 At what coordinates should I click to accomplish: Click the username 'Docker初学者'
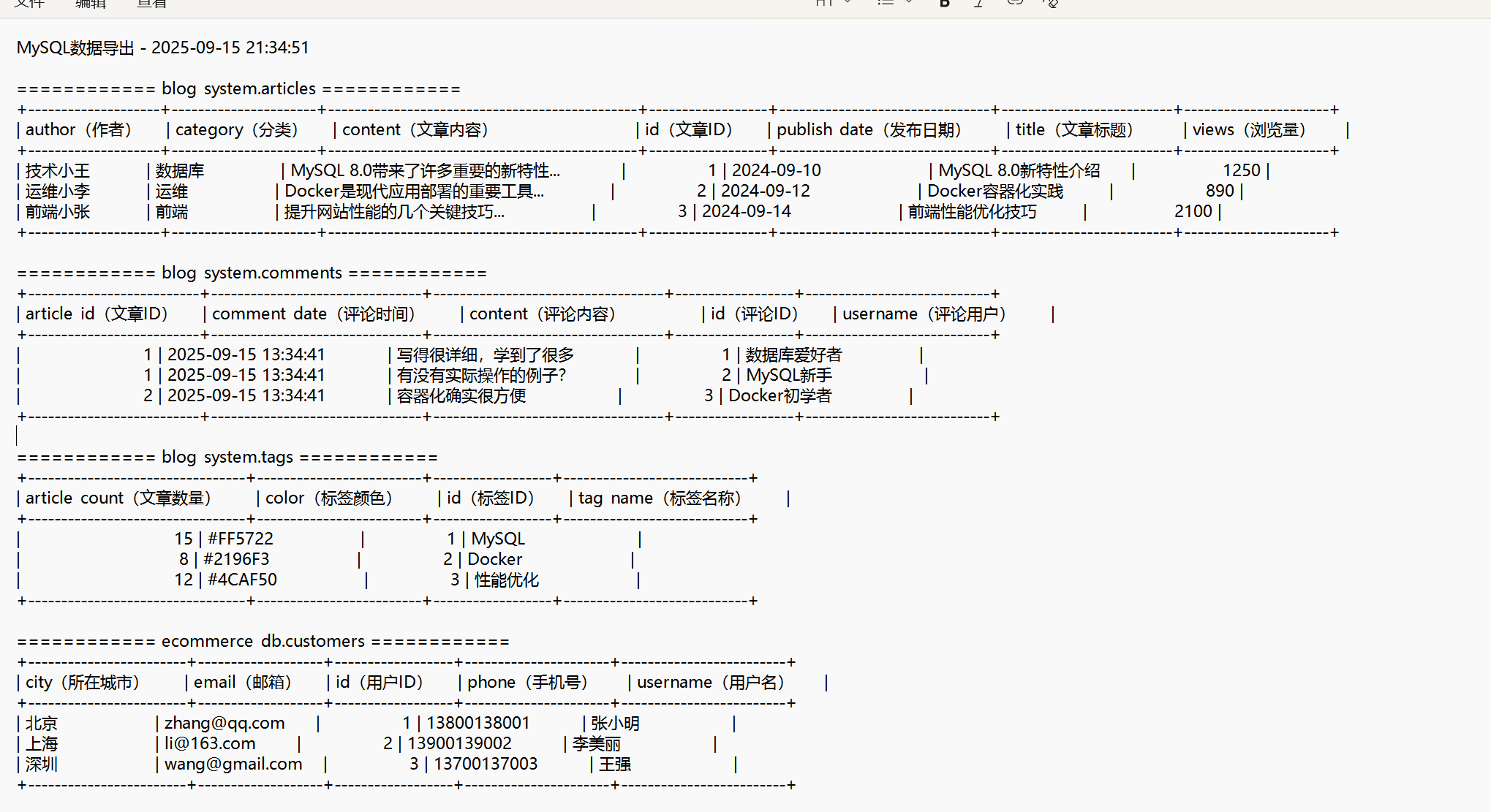(780, 395)
